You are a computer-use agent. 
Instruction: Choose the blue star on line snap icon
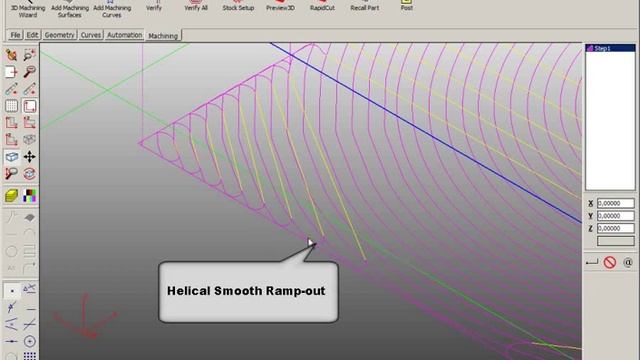pyautogui.click(x=11, y=307)
